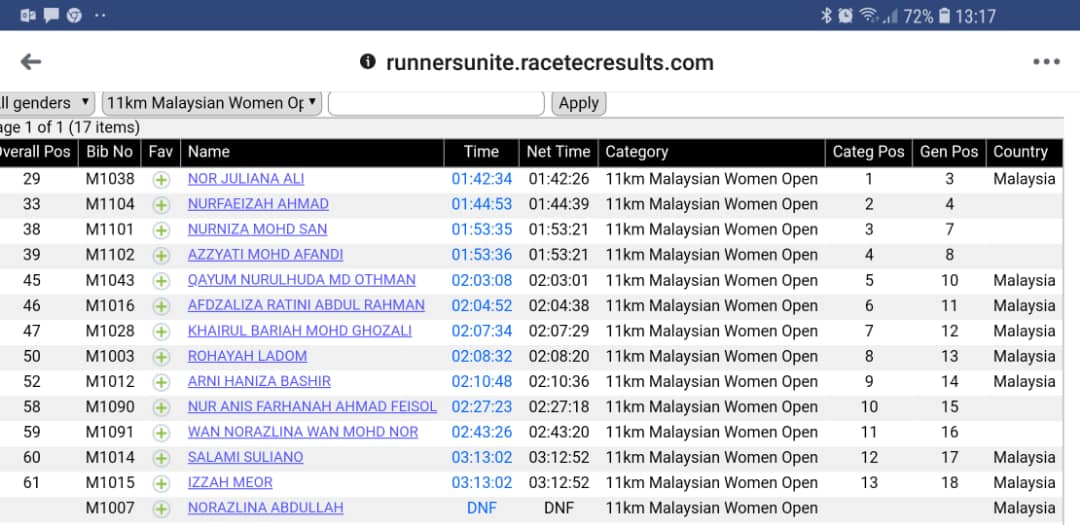Screen dimensions: 1080x525
Task: Click the Apply button
Action: [578, 103]
